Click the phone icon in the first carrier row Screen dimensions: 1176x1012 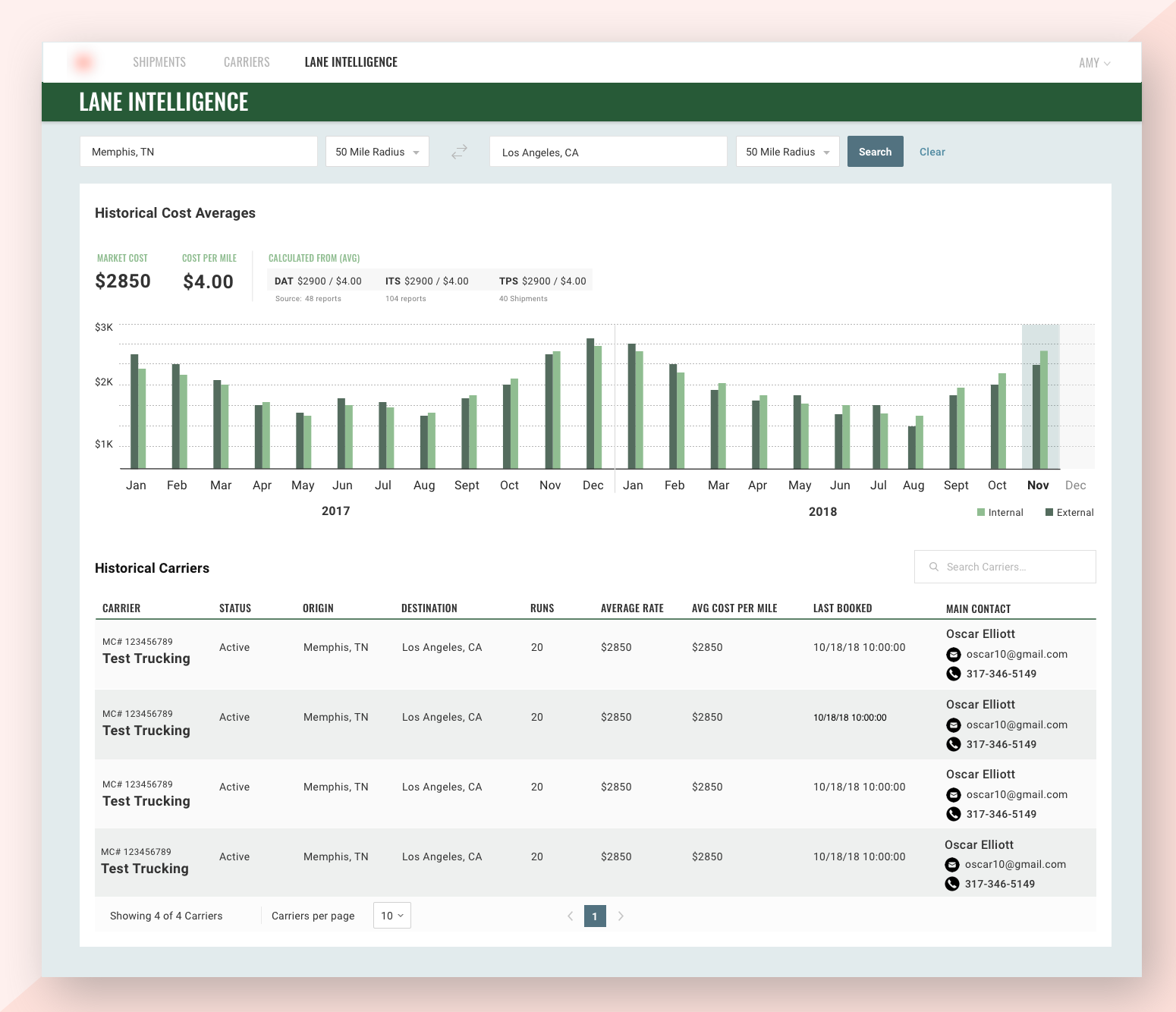954,674
